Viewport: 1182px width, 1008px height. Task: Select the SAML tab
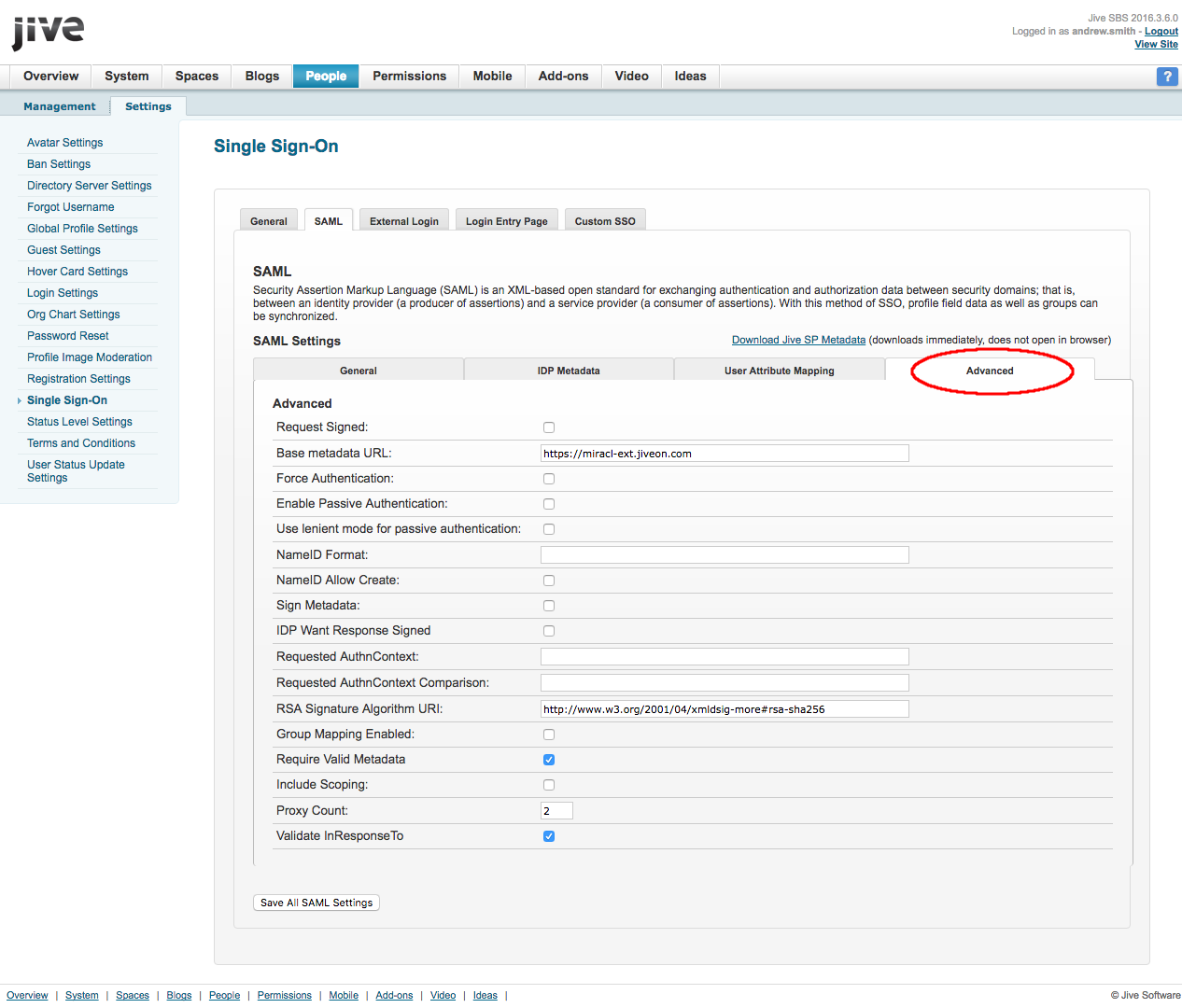(329, 220)
